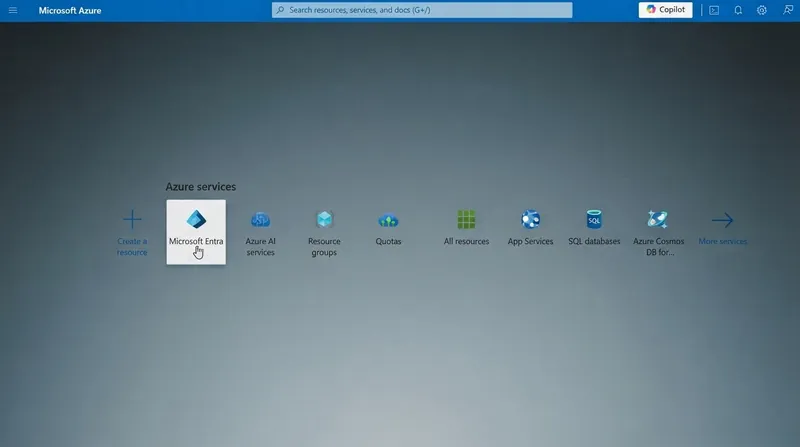Click the Microsoft Azure home title
Screen dimensions: 800x447
coord(70,10)
